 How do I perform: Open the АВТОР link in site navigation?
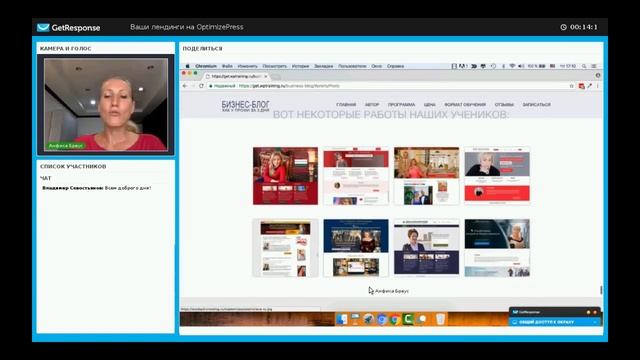372,105
